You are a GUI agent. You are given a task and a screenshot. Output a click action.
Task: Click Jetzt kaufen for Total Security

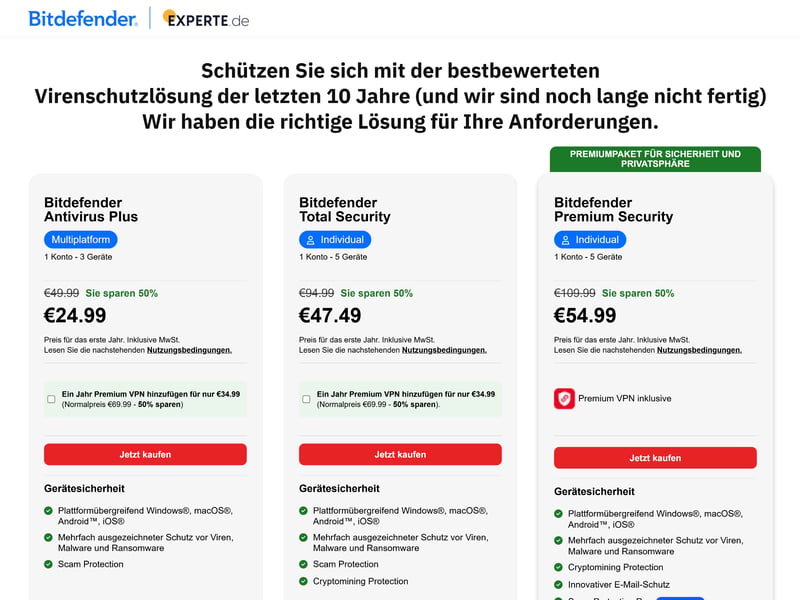coord(401,454)
